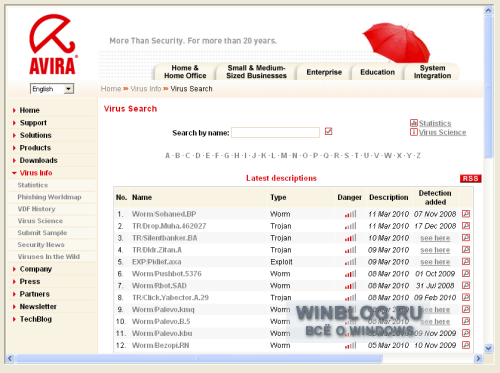Expand the Solutions sidebar section
Screen dimensions: 500x373
(14, 135)
